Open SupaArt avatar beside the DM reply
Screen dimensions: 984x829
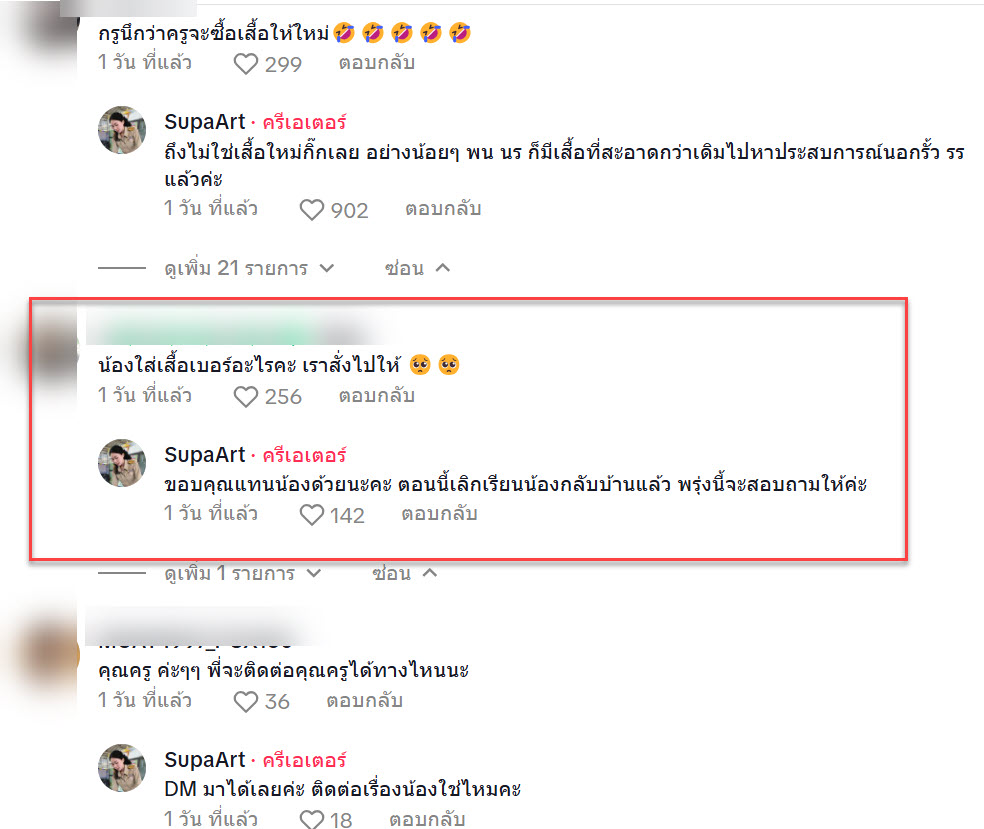coord(122,768)
